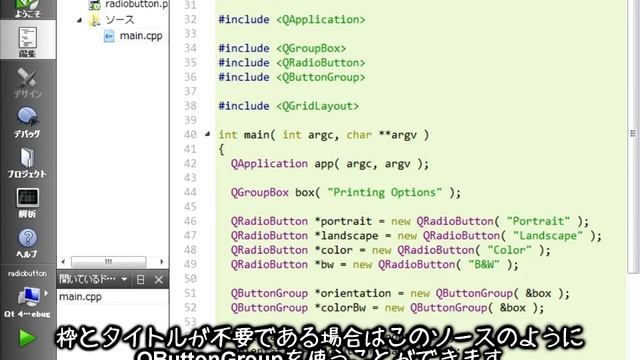Click the *colorBw variable on line 52
Screen dimensions: 640x360
(340, 308)
